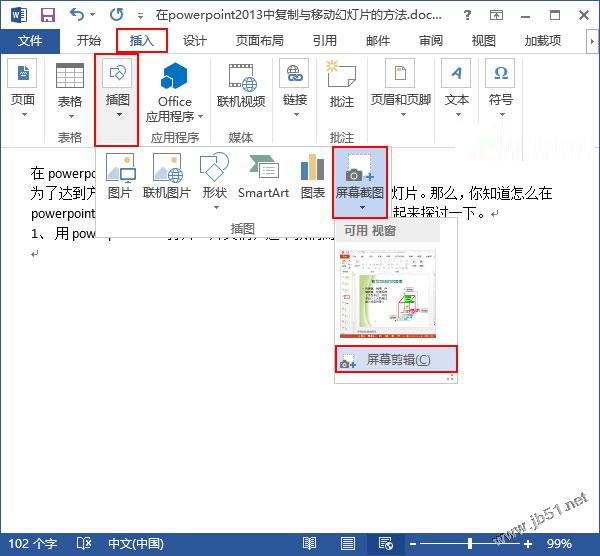Viewport: 600px width, 556px height.
Task: Collapse the 插图 illustrations dropdown
Action: click(117, 99)
